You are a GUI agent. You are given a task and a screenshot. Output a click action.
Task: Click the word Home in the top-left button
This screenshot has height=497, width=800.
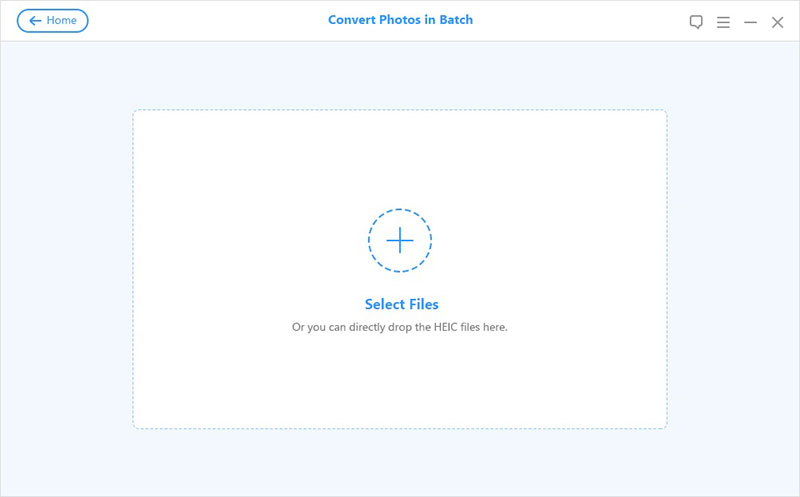click(x=61, y=20)
